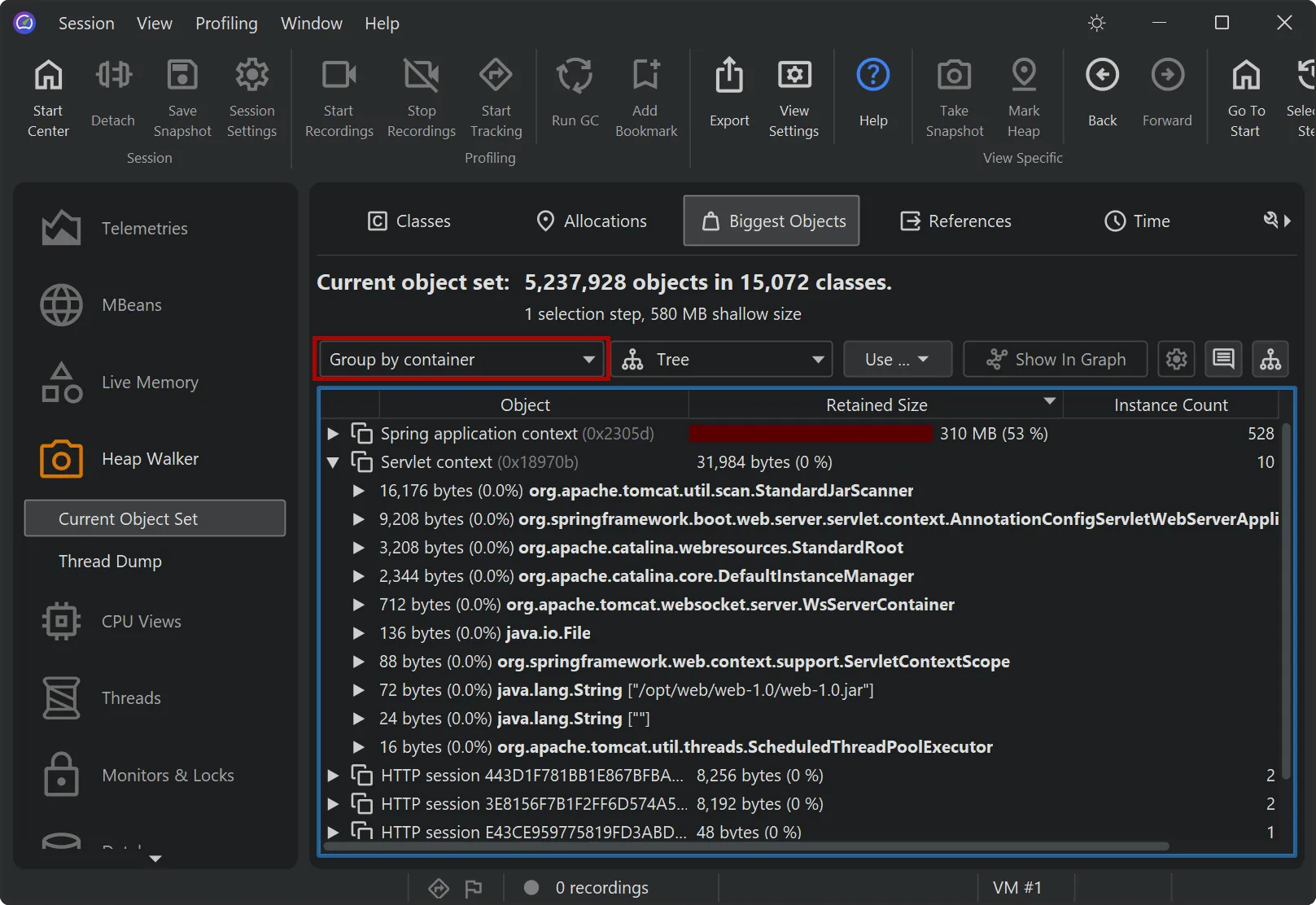Open the Session menu
The width and height of the screenshot is (1316, 905).
[86, 24]
